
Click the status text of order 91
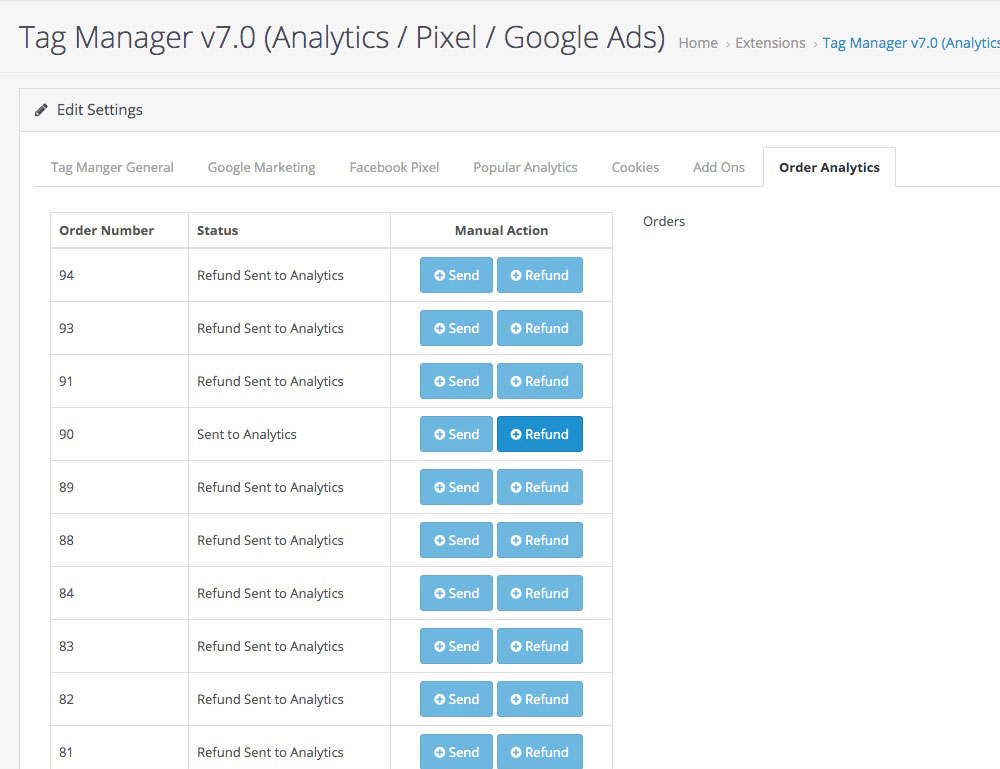[x=270, y=381]
